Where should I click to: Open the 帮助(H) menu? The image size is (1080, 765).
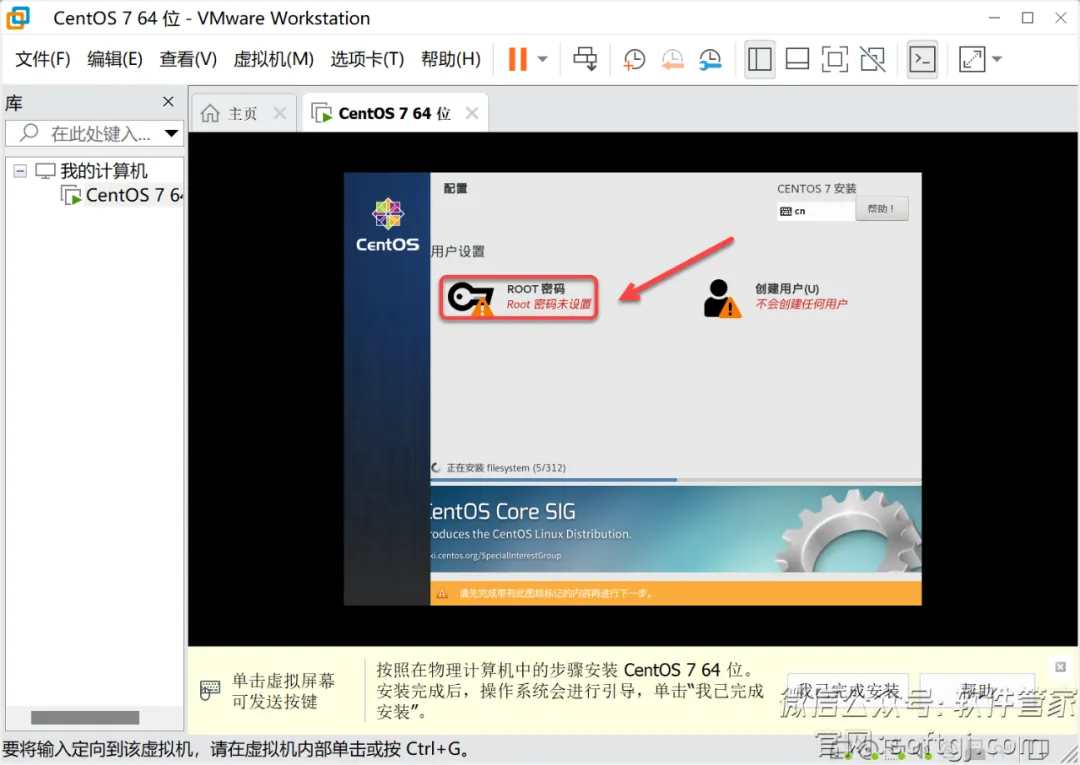(x=450, y=59)
